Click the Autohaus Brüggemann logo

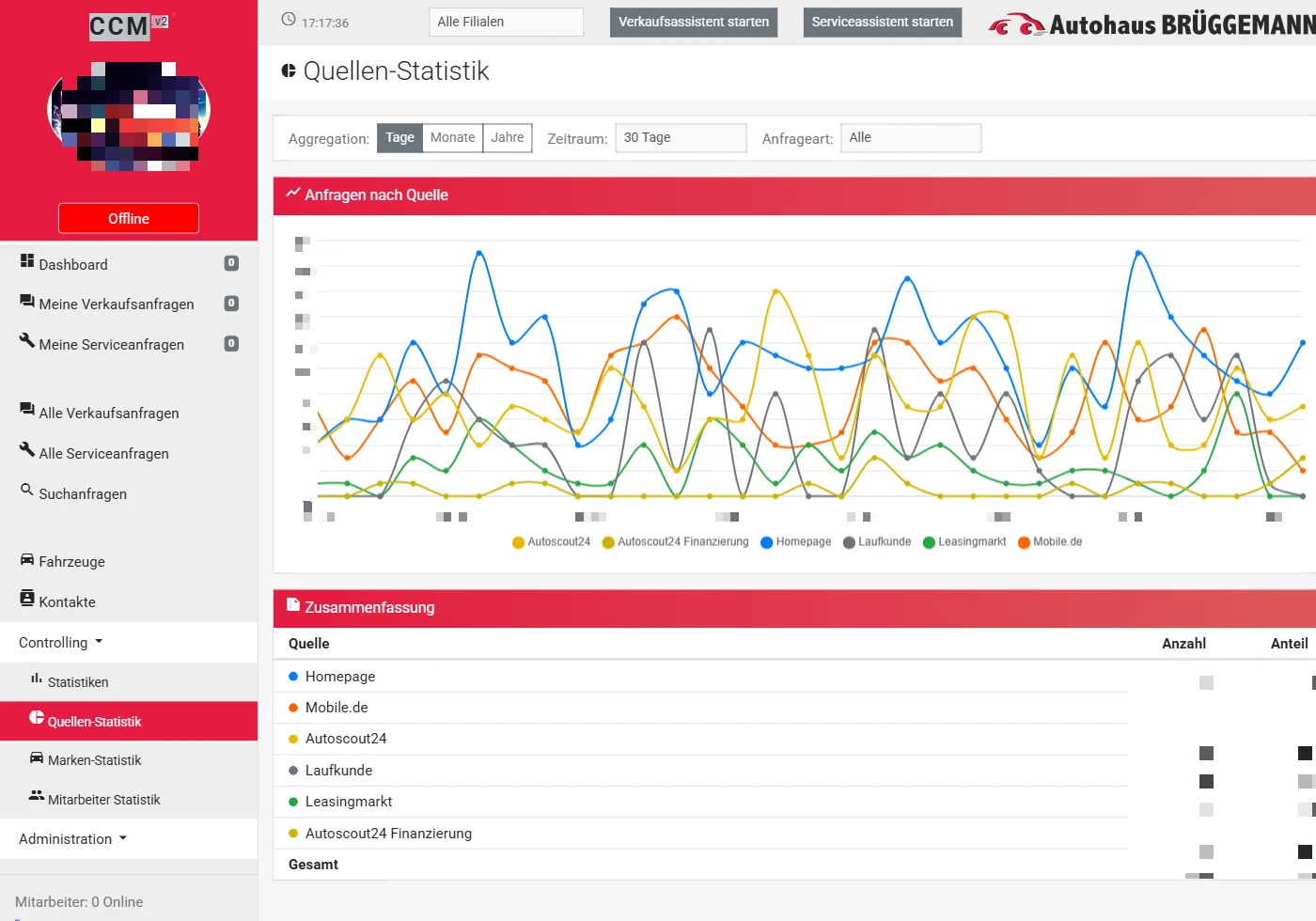[1151, 24]
